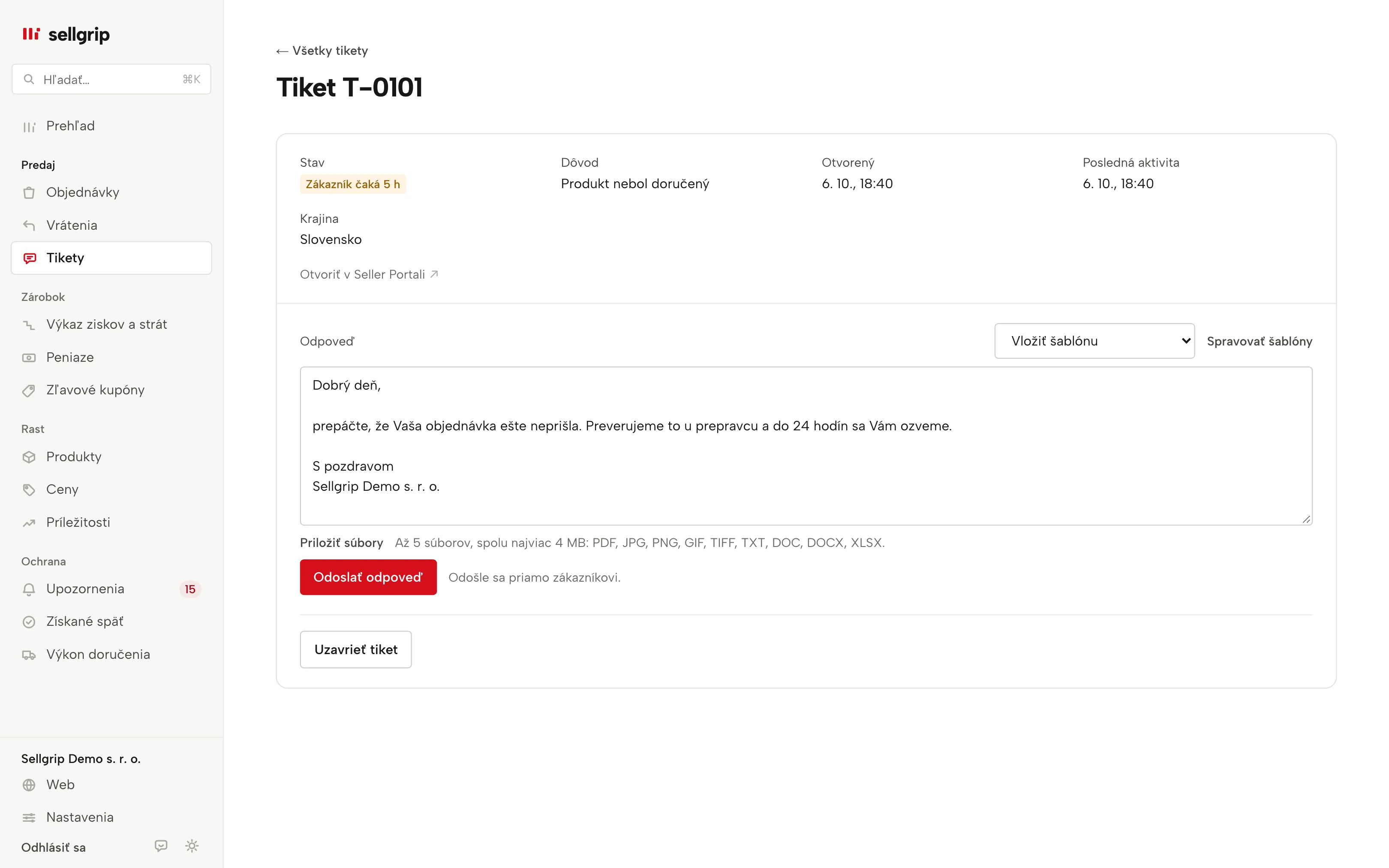Click inside the Odpoveď reply text area
The image size is (1389, 868).
tap(806, 446)
